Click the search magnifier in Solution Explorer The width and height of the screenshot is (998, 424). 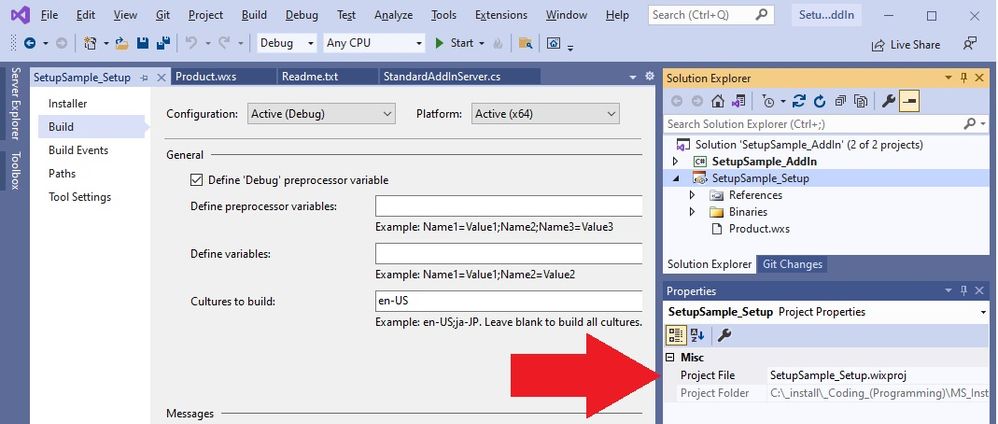pos(969,124)
